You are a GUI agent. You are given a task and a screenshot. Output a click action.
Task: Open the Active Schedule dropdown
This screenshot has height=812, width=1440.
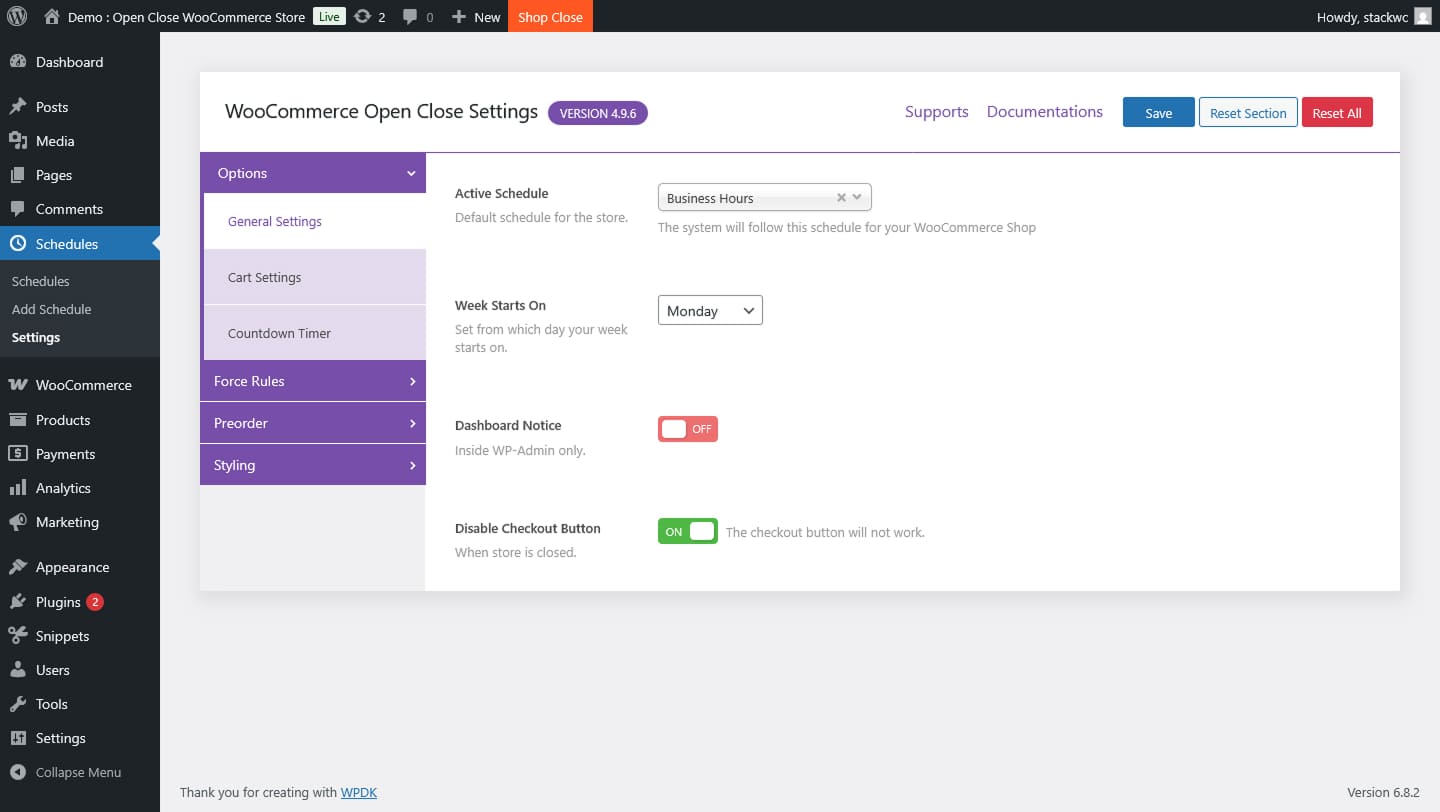[765, 198]
